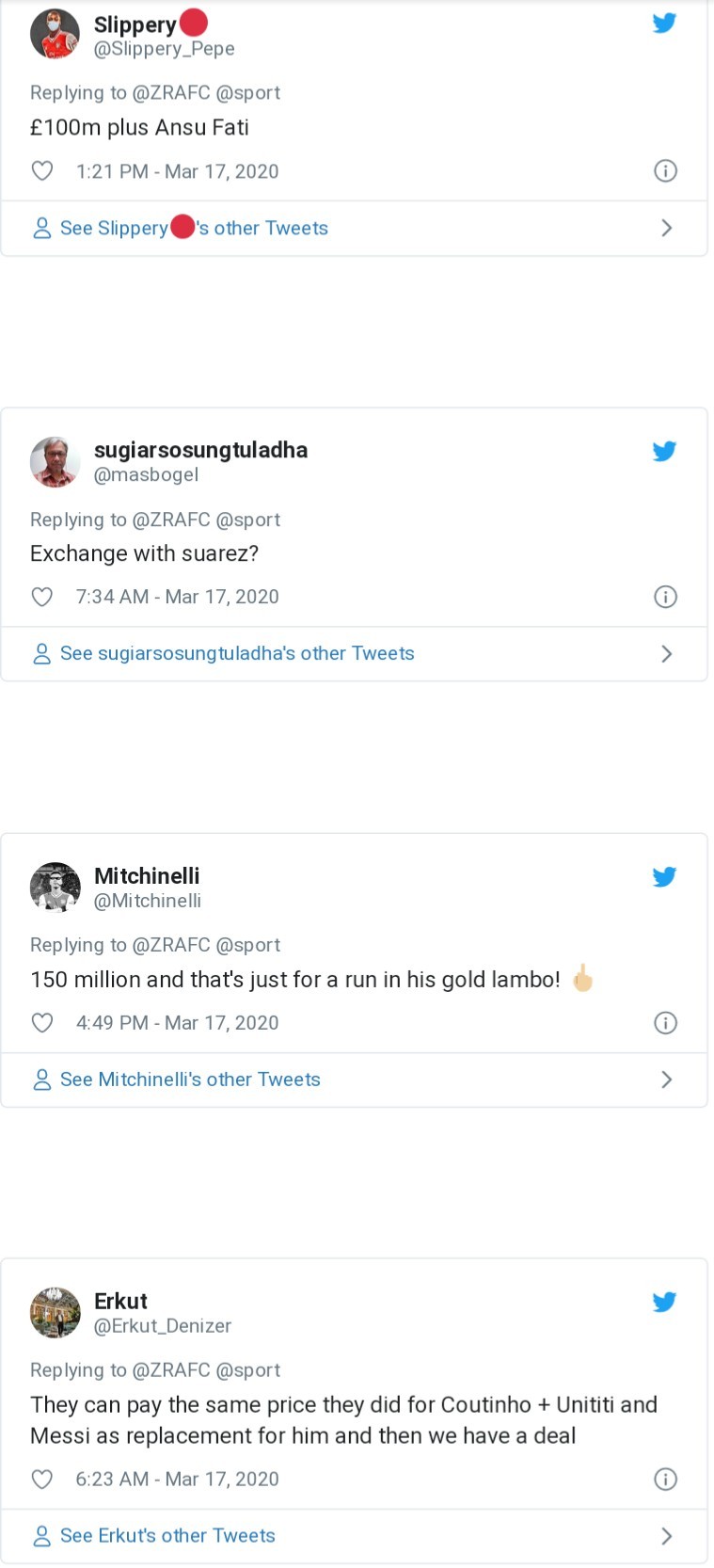Expand Mitchinelli's other Tweets chevron
This screenshot has height=1568, width=714.
tap(666, 1080)
